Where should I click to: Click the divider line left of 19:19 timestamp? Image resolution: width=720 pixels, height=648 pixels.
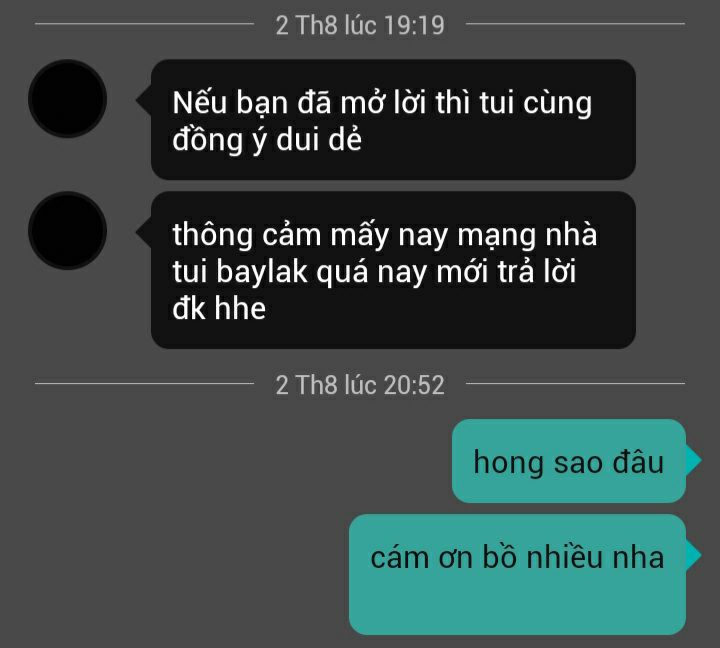[x=144, y=23]
